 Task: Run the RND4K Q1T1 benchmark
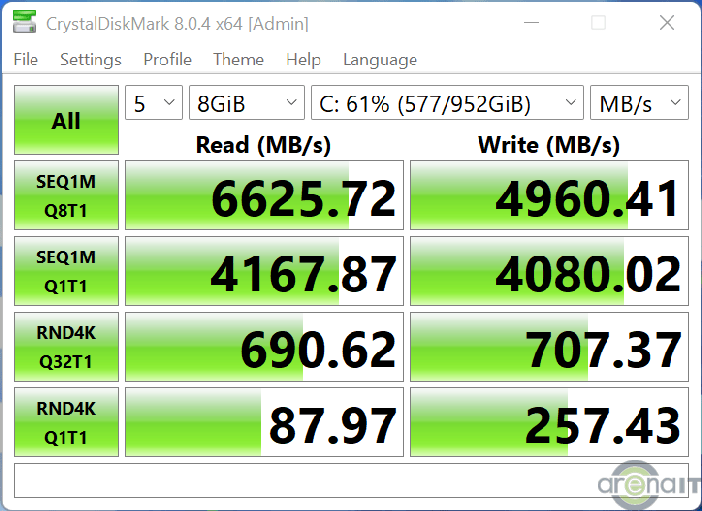[x=66, y=422]
